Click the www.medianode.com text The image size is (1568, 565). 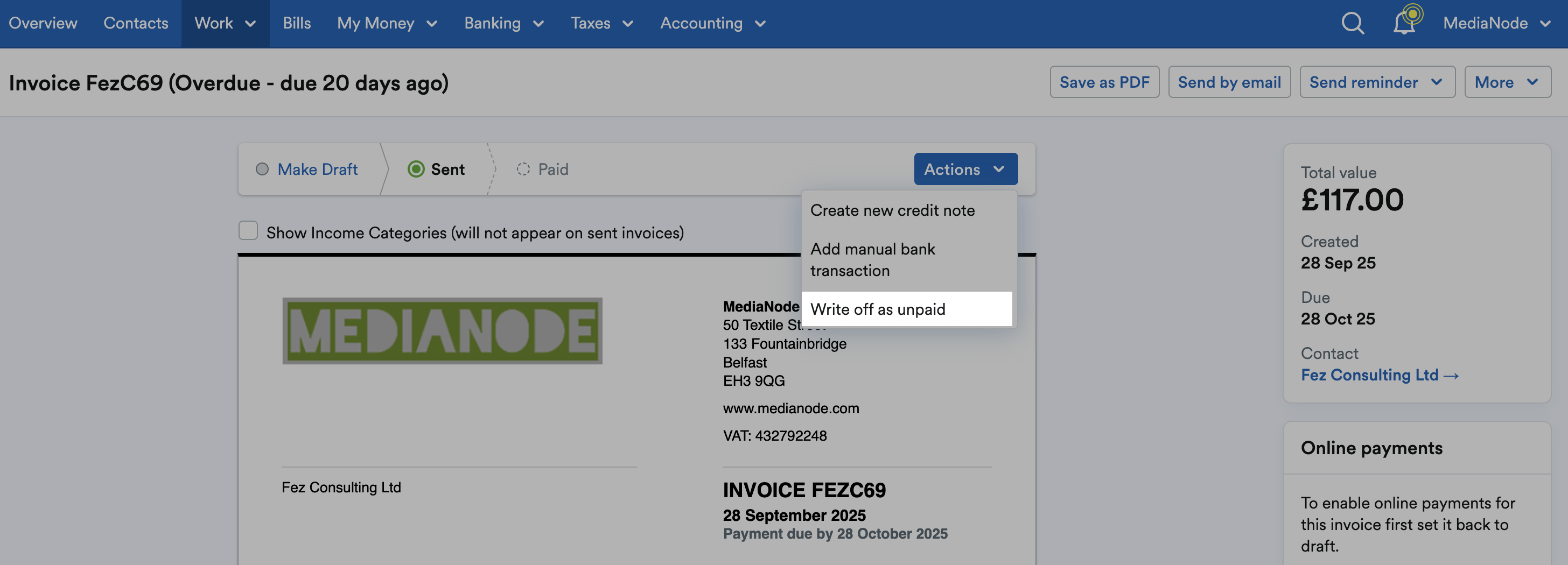pyautogui.click(x=790, y=408)
